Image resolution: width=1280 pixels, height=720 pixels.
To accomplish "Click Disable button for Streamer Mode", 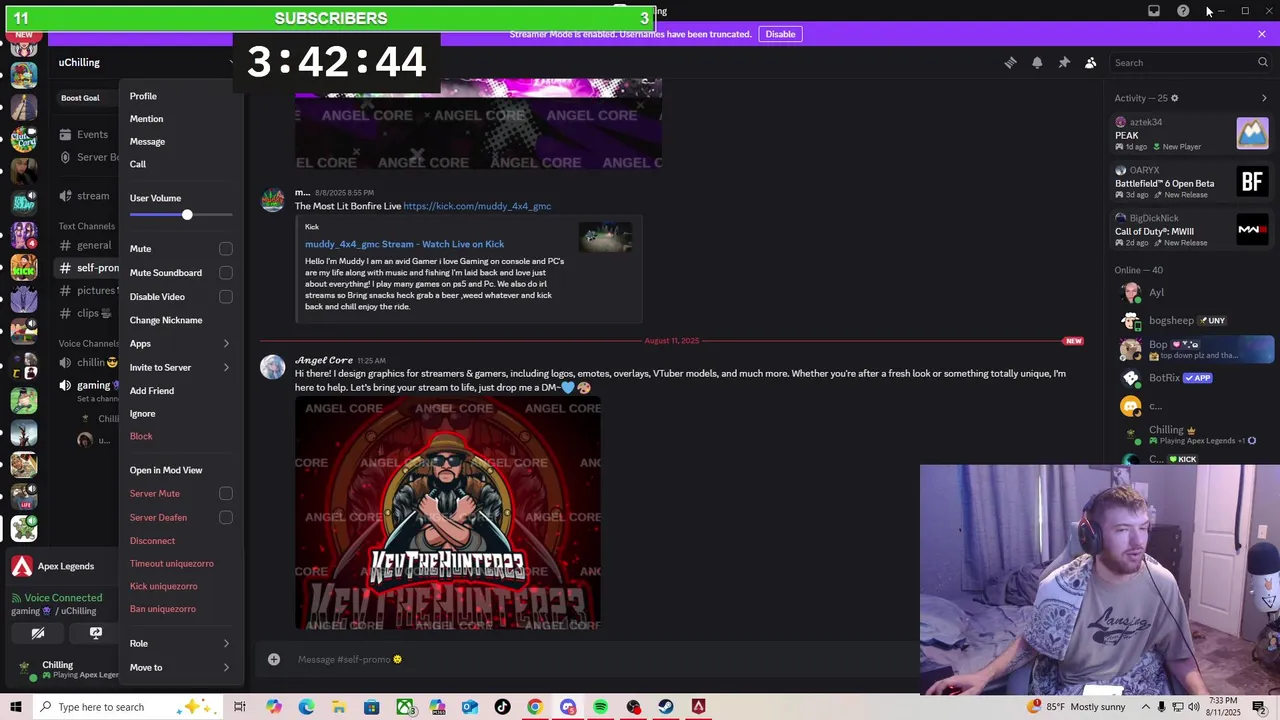I will 780,34.
